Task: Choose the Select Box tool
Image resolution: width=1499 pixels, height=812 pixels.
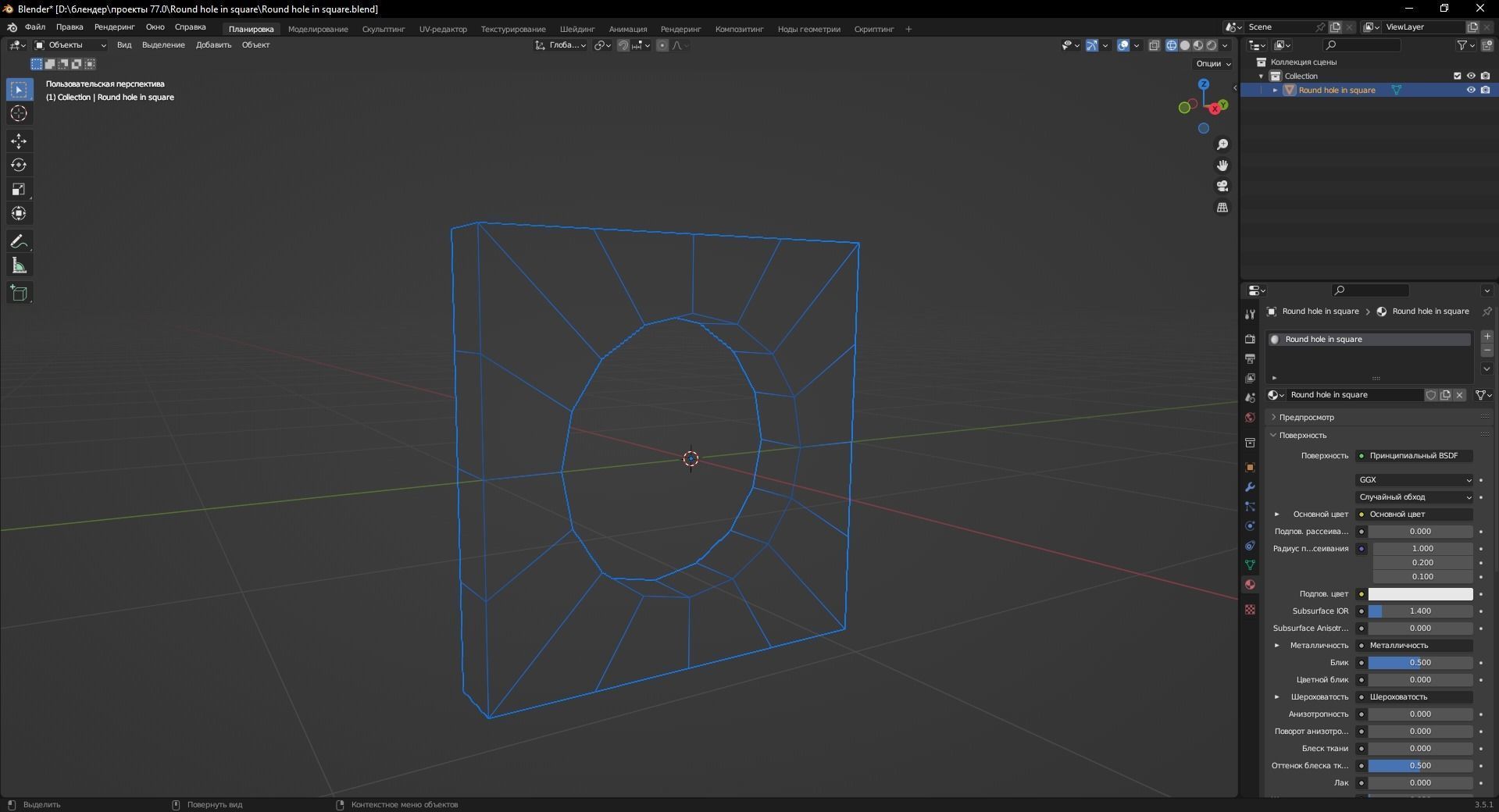Action: (19, 90)
